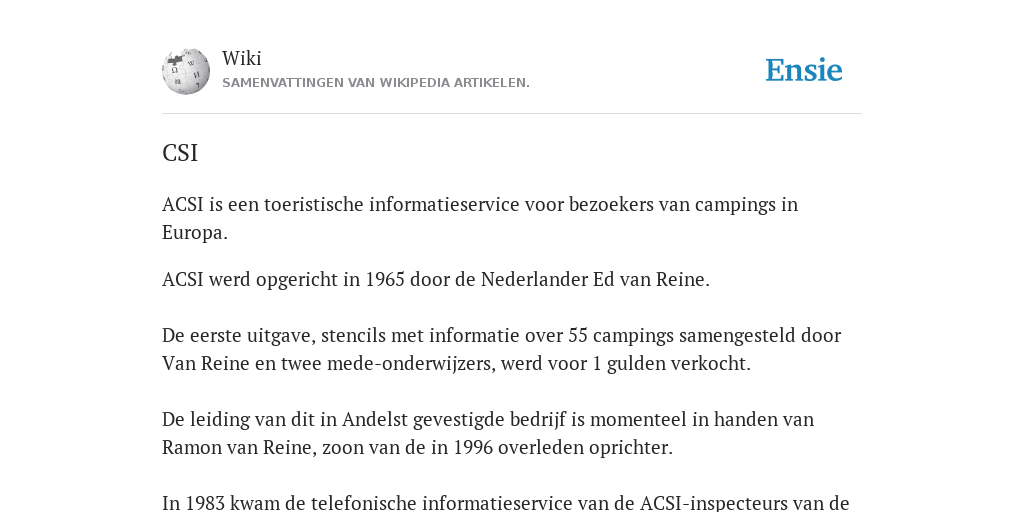Open the Ensie logo link
The image size is (1024, 512).
[x=803, y=71]
